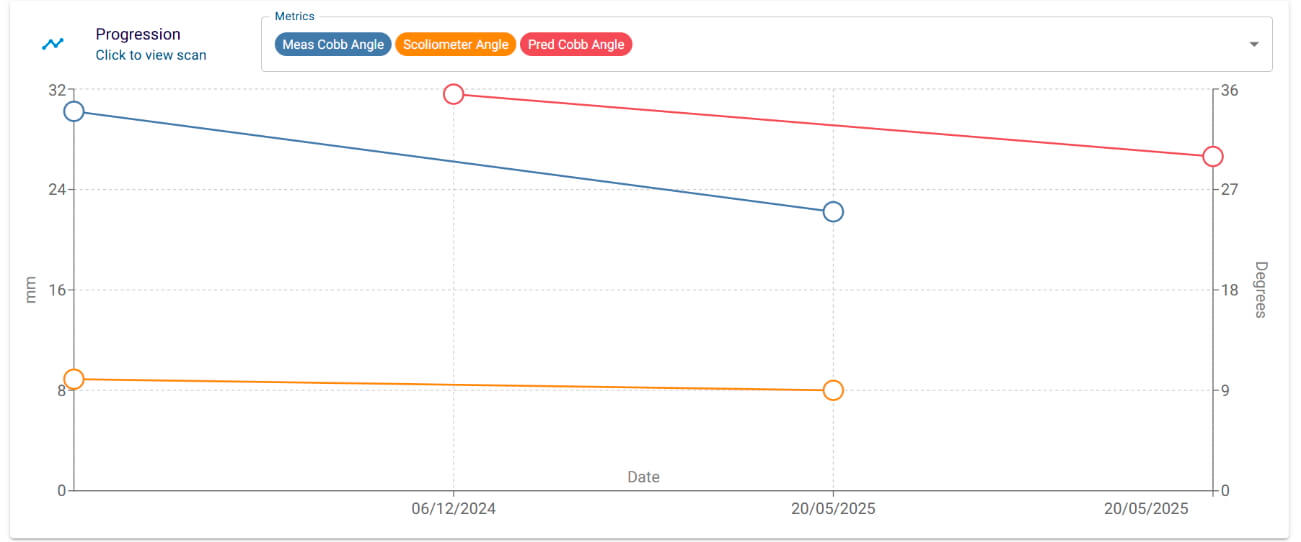1301x542 pixels.
Task: Open the 'Click to view scan' link
Action: [x=151, y=55]
